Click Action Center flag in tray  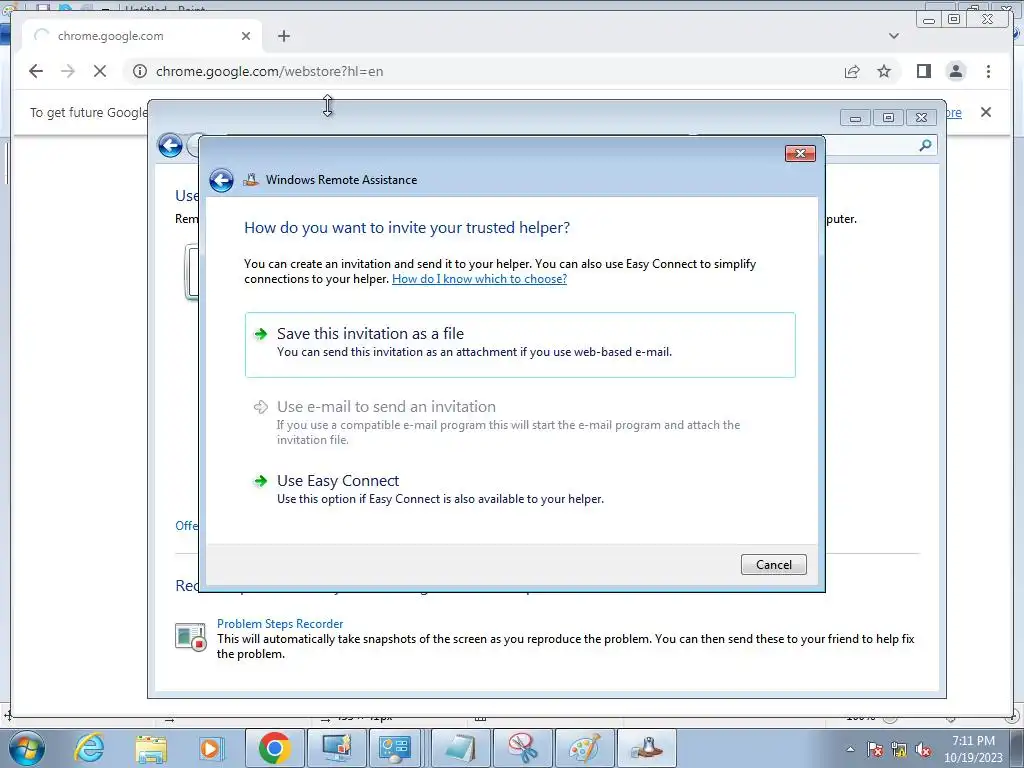pyautogui.click(x=874, y=749)
